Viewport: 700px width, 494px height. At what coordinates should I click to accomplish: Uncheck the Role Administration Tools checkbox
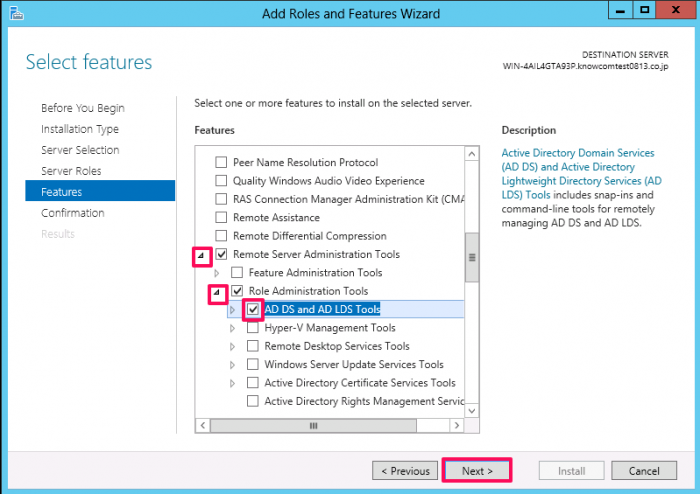(x=237, y=291)
